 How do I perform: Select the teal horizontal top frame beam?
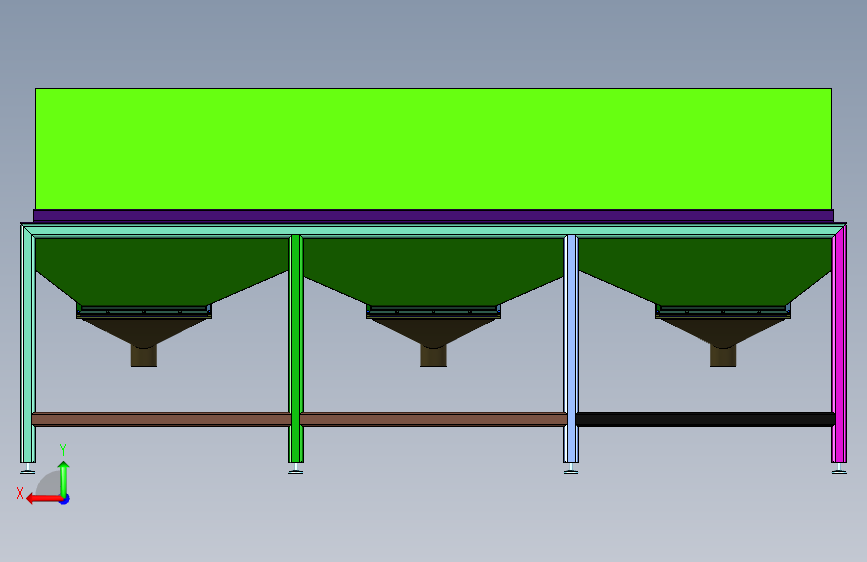(x=434, y=230)
